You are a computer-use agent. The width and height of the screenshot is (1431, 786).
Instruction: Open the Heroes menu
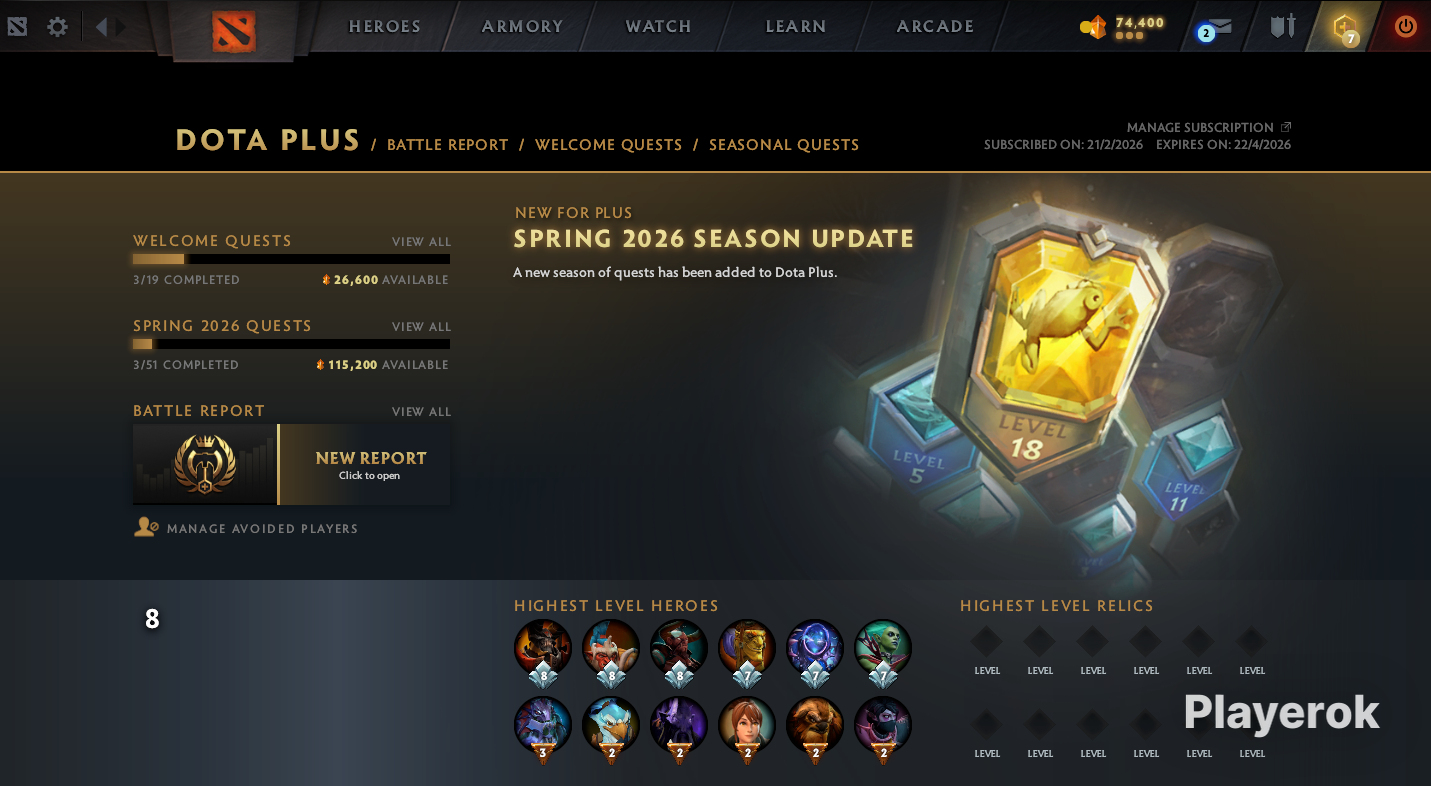tap(385, 27)
